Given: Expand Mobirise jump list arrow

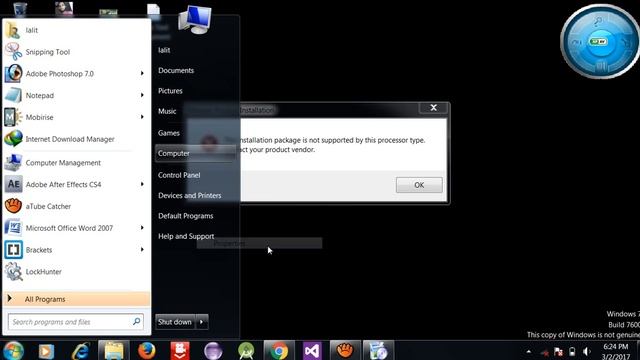Looking at the screenshot, I should click(x=142, y=117).
